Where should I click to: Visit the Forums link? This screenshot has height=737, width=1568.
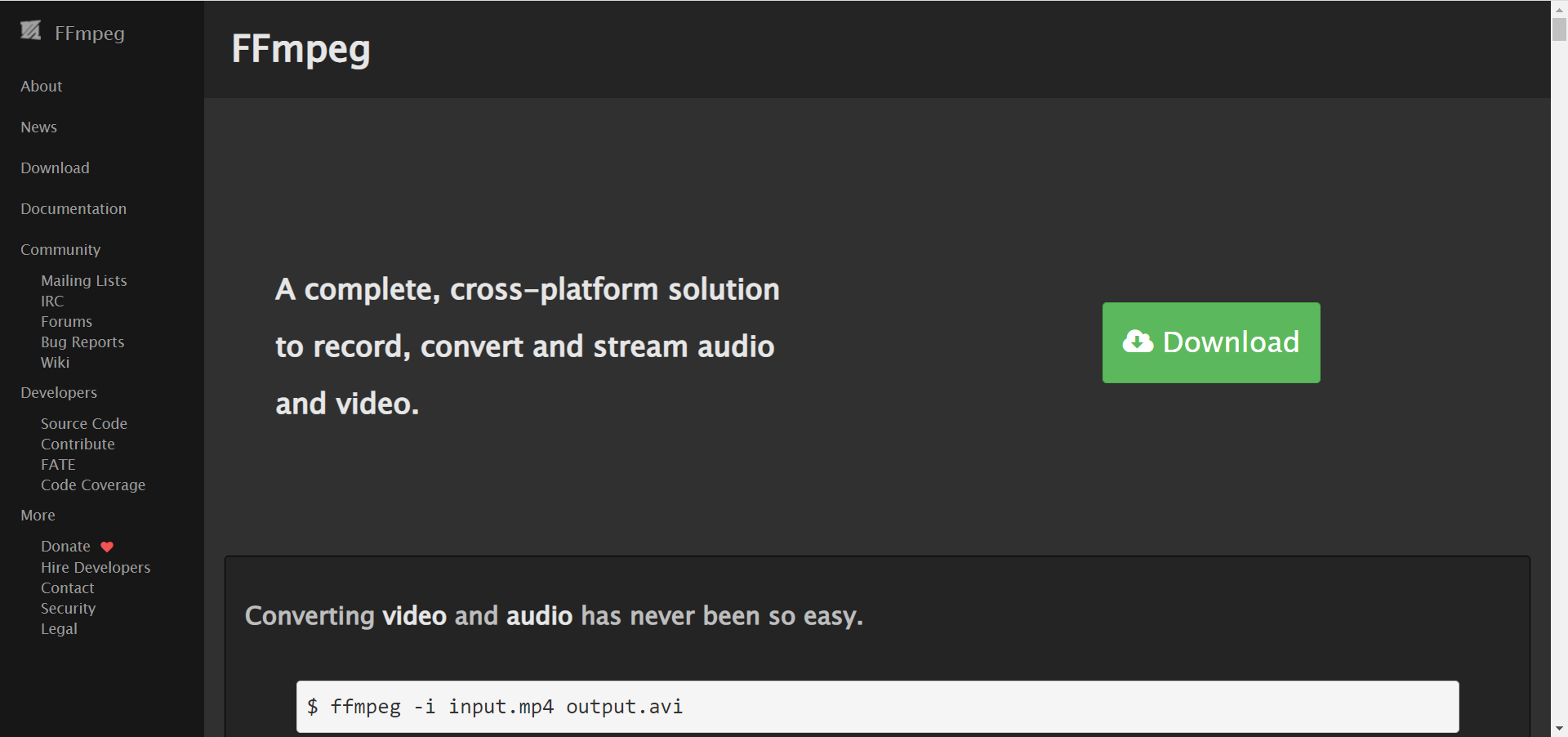click(x=66, y=321)
